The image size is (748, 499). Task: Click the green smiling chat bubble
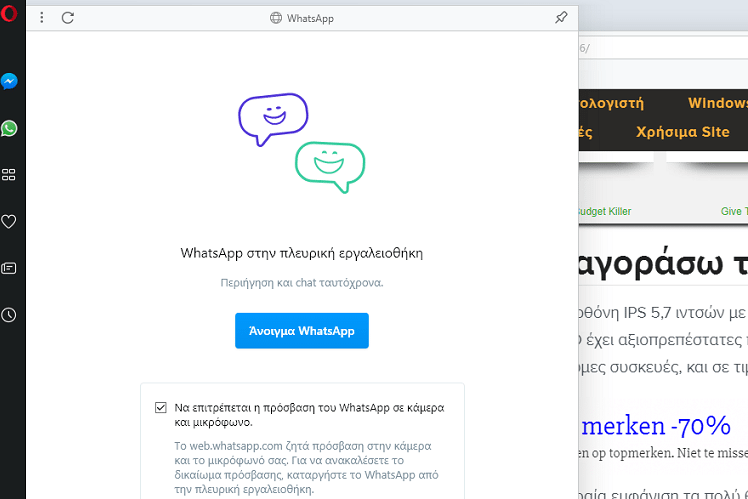330,166
